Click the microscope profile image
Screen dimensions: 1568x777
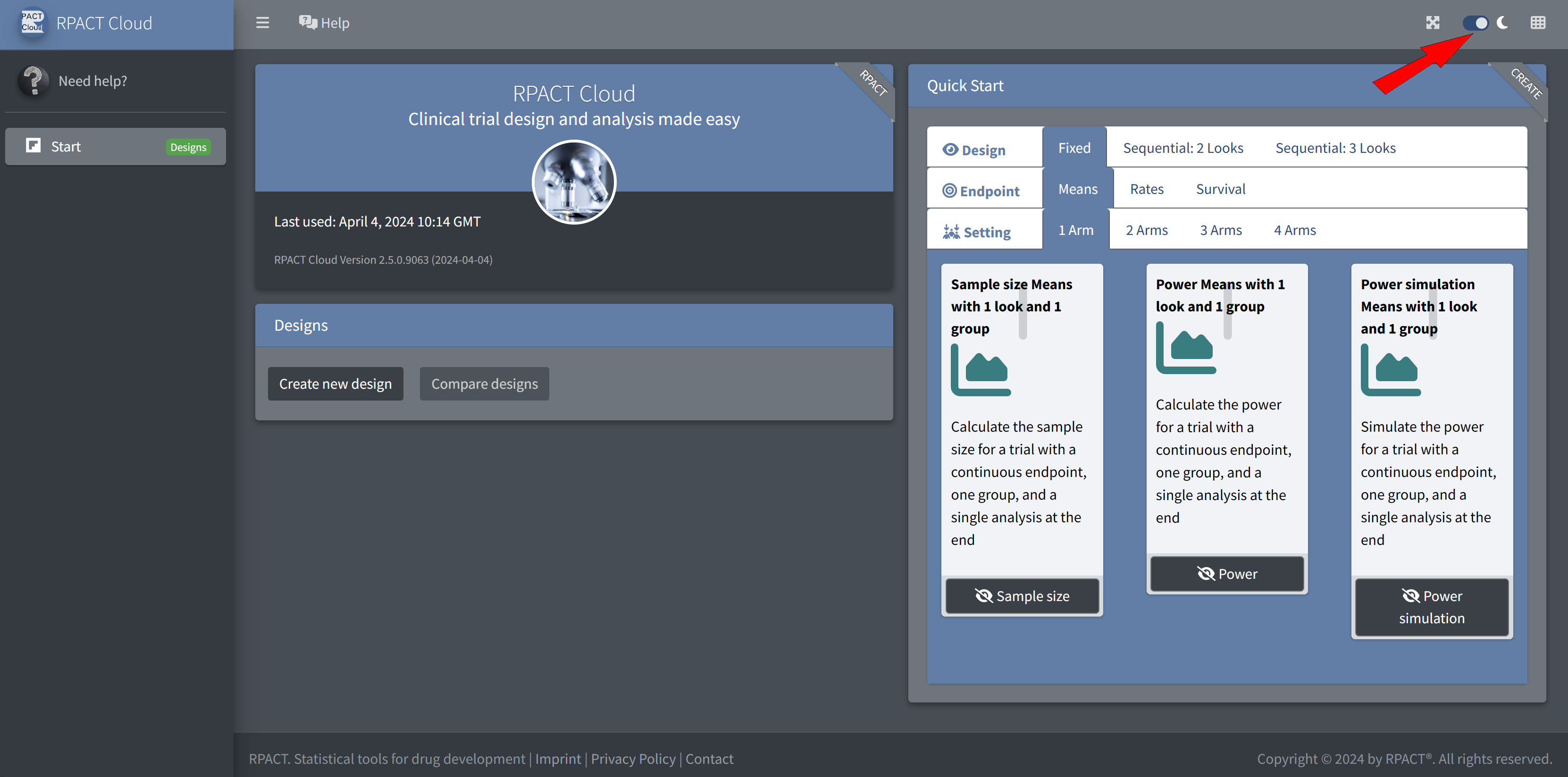click(574, 182)
